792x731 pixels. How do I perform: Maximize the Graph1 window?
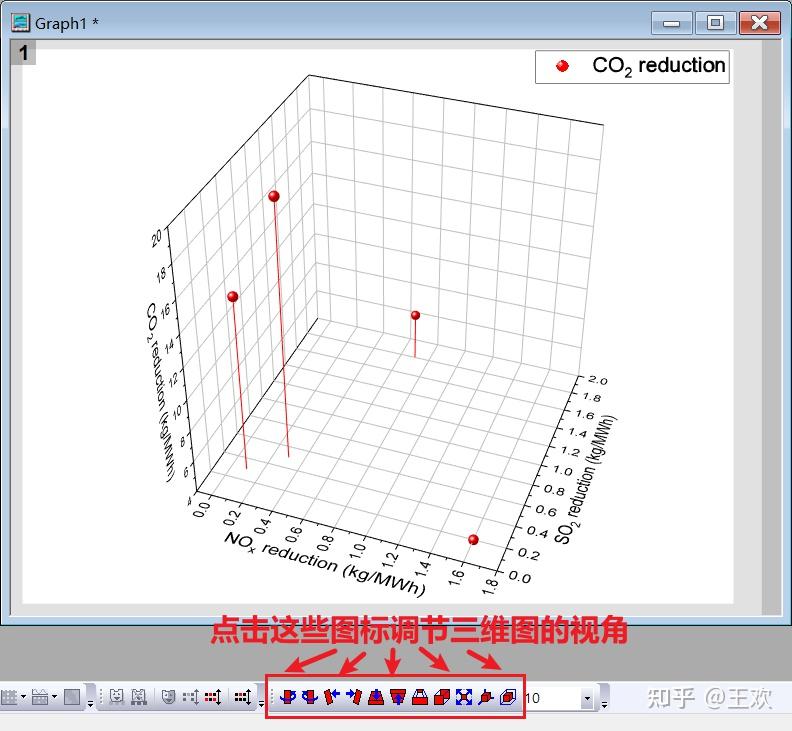715,23
